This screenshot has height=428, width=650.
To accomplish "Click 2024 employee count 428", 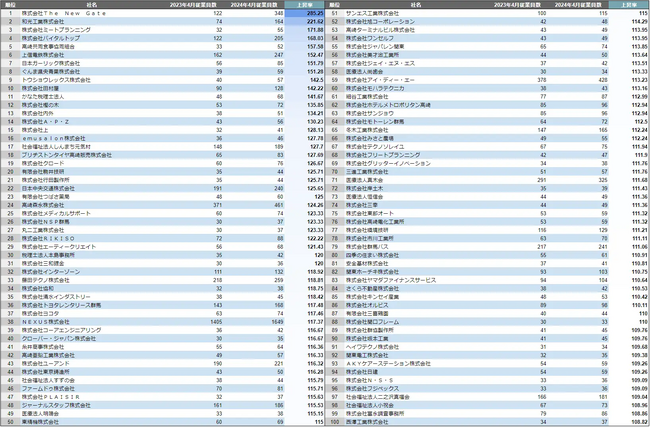I will pyautogui.click(x=603, y=80).
